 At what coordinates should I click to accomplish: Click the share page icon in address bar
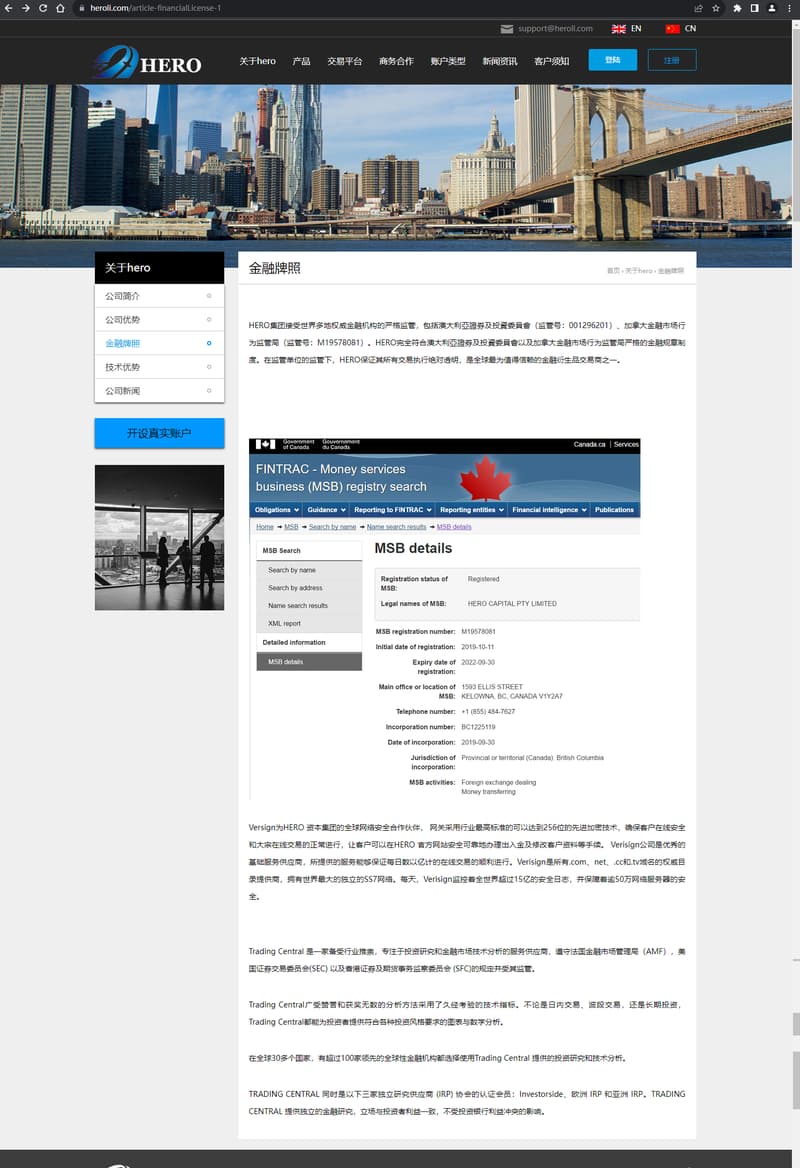(x=698, y=8)
